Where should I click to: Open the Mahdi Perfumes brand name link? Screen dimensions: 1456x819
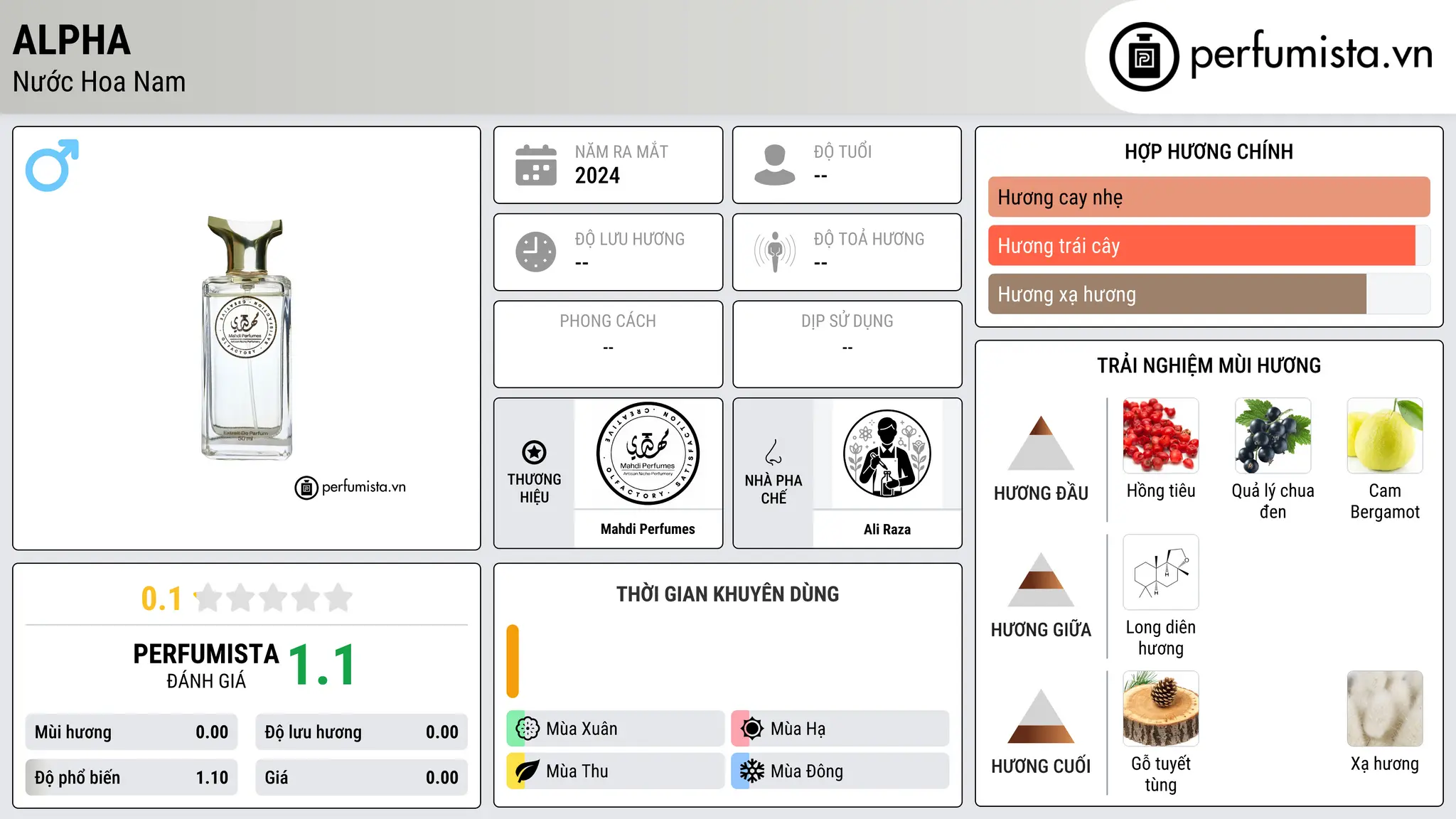click(x=648, y=529)
